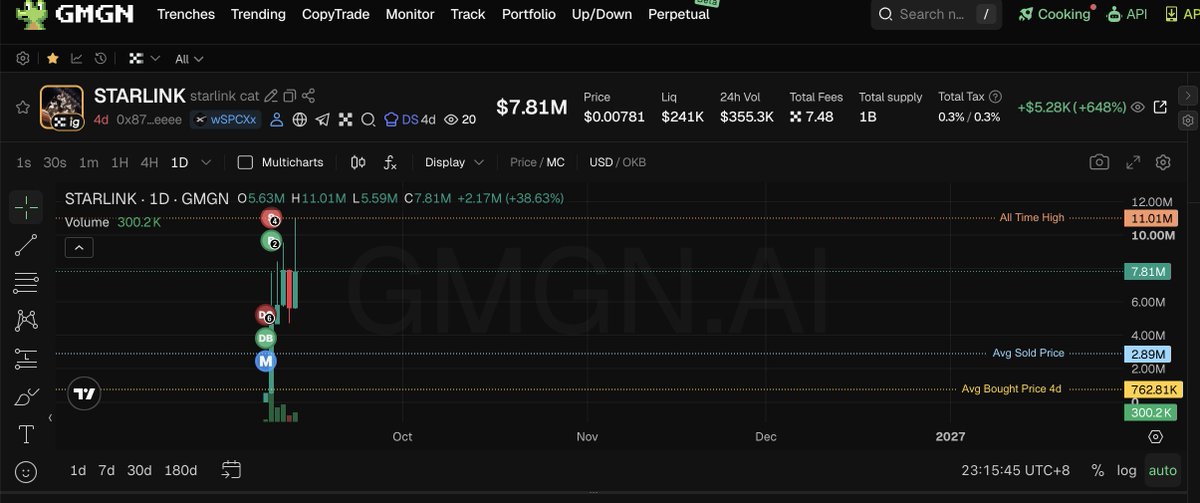
Task: Open the token website globe icon
Action: [x=299, y=120]
